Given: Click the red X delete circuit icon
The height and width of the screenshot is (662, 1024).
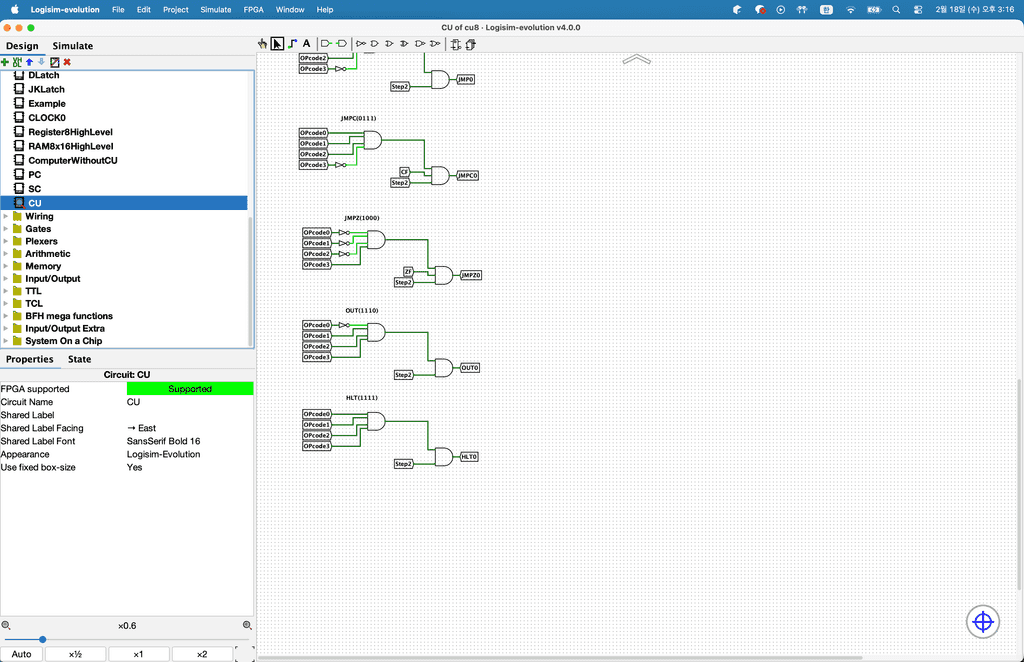Looking at the screenshot, I should pyautogui.click(x=67, y=62).
